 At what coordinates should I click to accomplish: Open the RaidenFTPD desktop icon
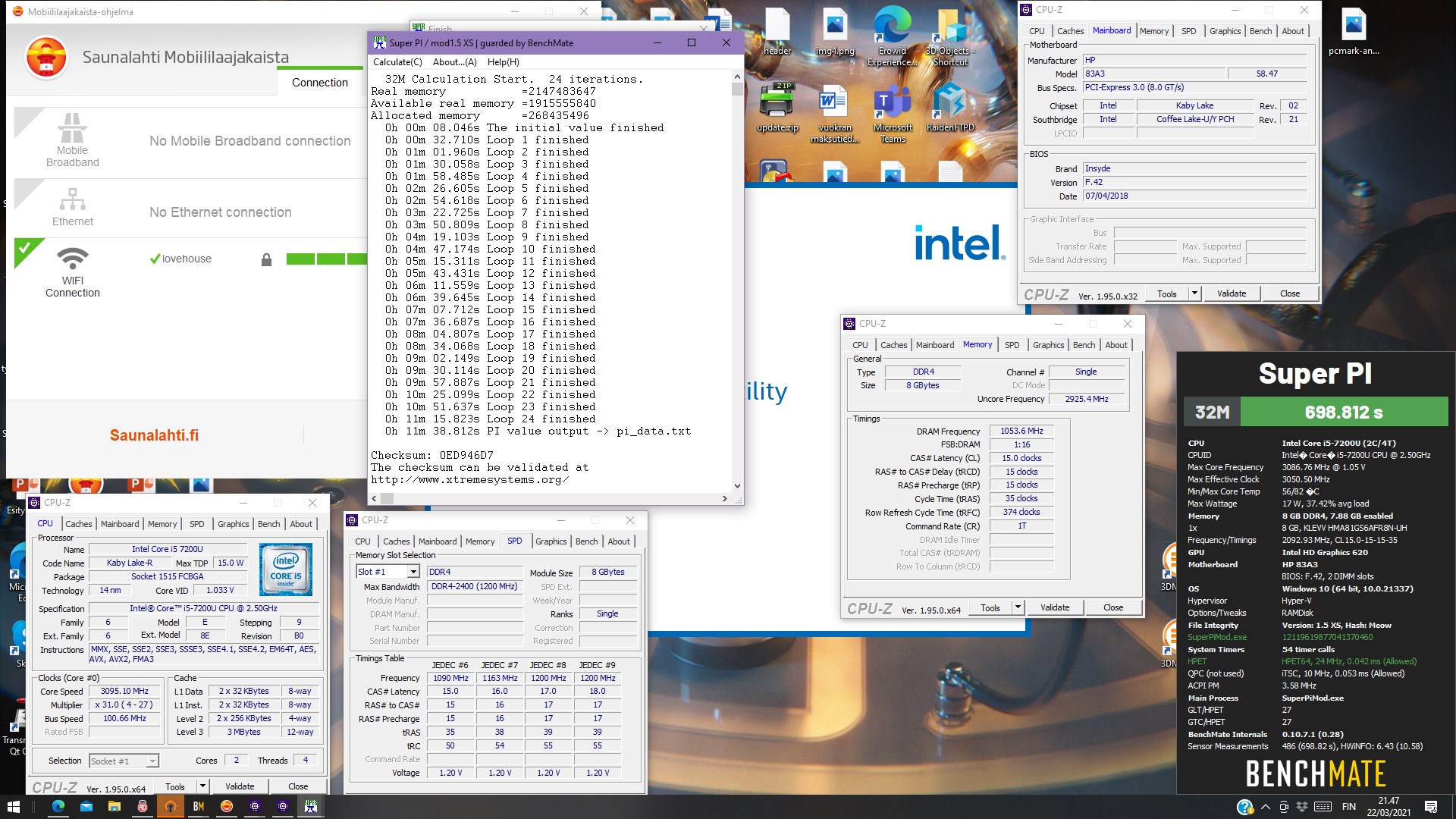point(950,108)
